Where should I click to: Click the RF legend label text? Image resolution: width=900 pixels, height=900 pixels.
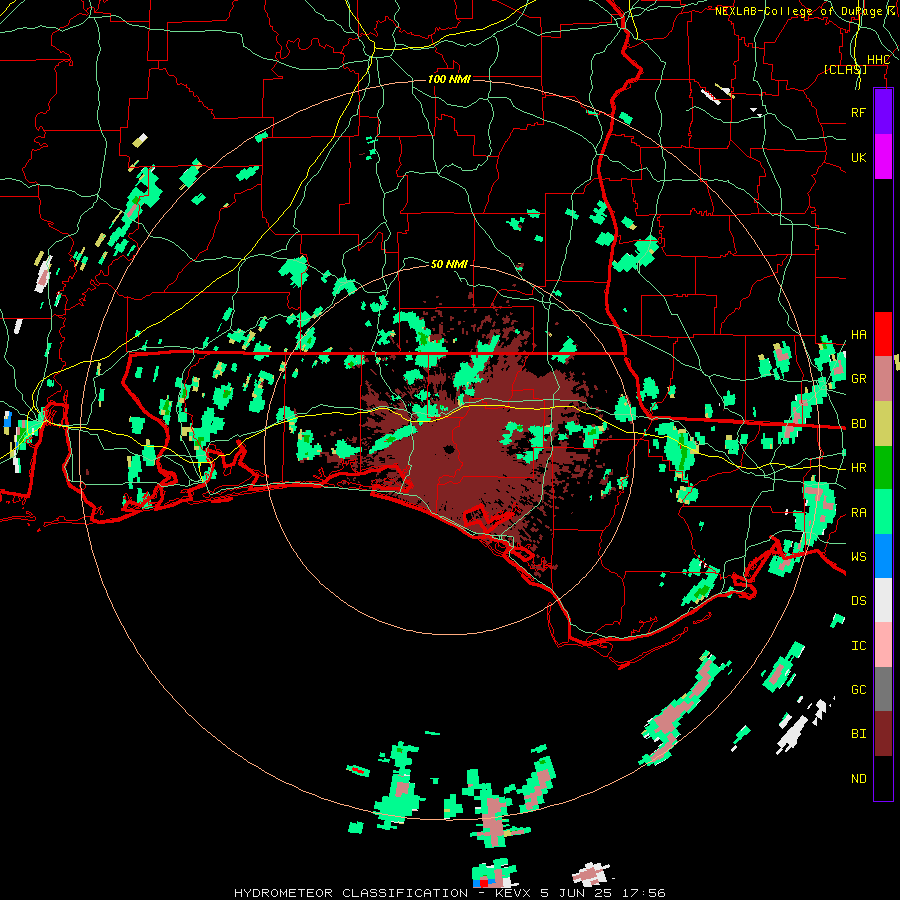coord(858,112)
